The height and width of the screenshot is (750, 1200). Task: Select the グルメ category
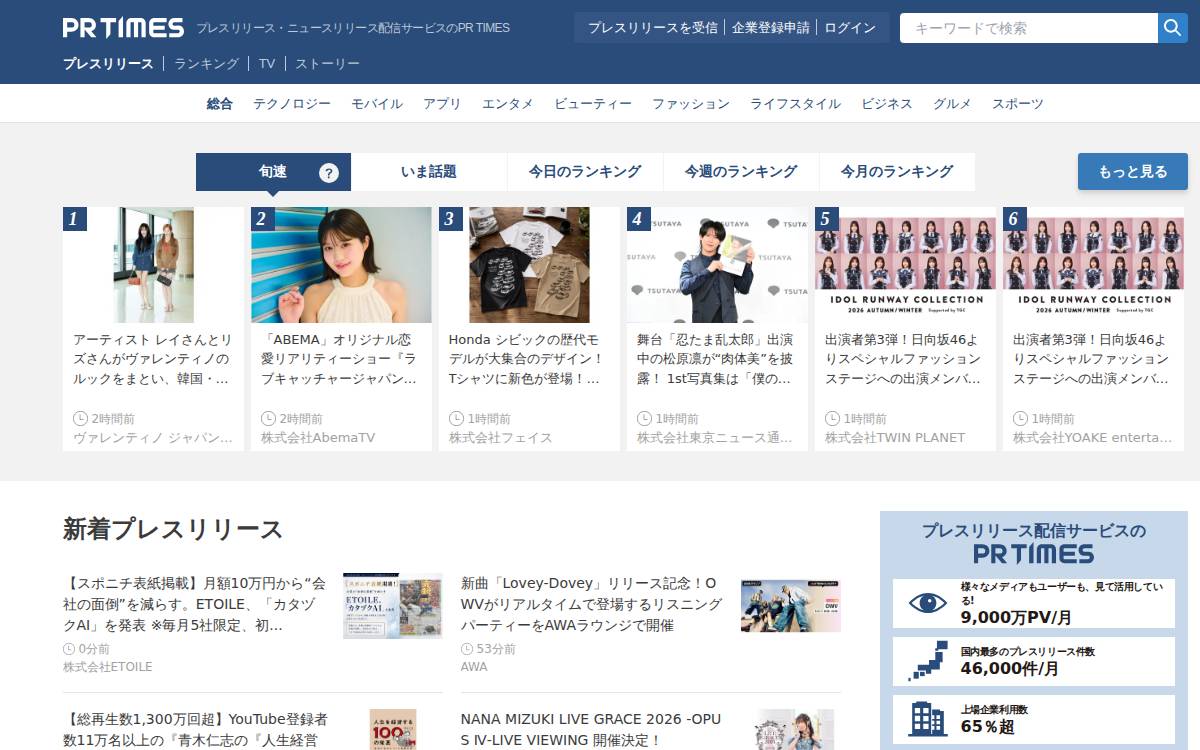(952, 104)
